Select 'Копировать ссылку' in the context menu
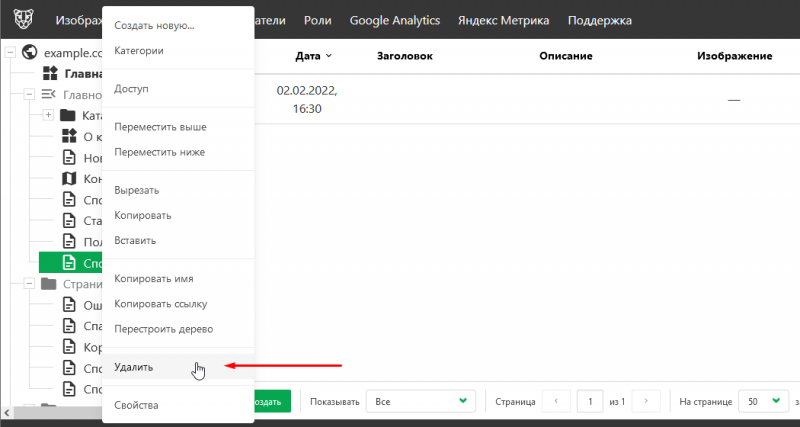Screen dimensions: 800x427 (x=160, y=304)
